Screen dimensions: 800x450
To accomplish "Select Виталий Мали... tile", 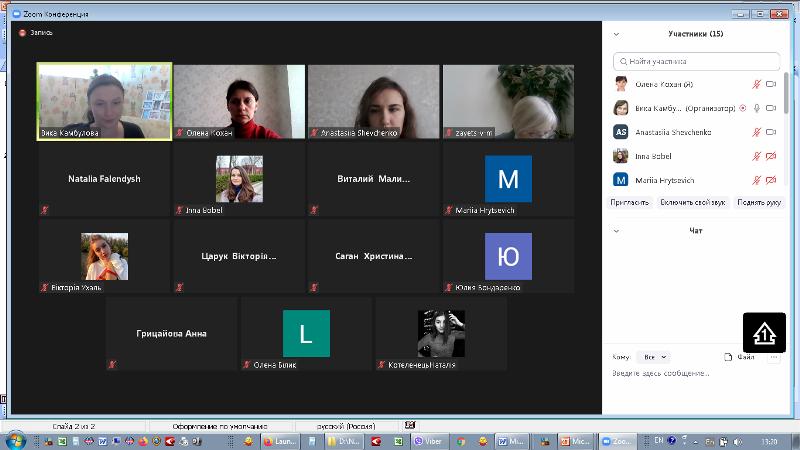I will tap(373, 179).
